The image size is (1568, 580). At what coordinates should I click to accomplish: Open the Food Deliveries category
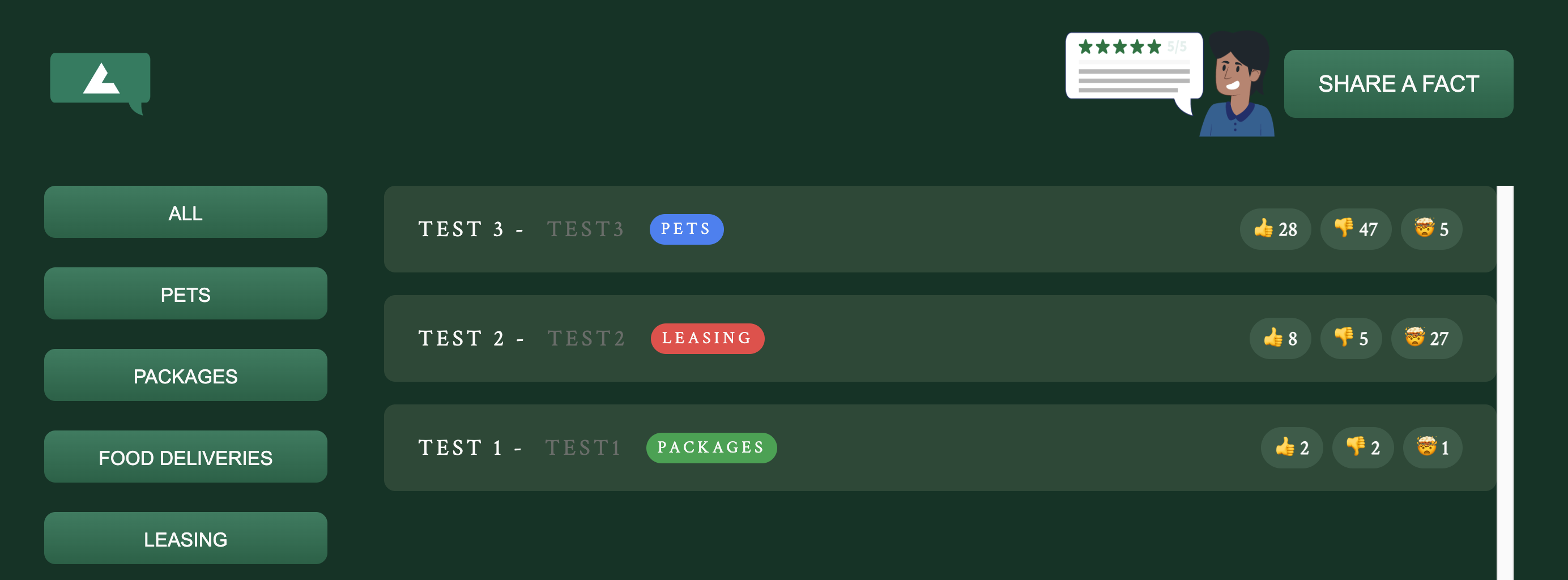(186, 457)
